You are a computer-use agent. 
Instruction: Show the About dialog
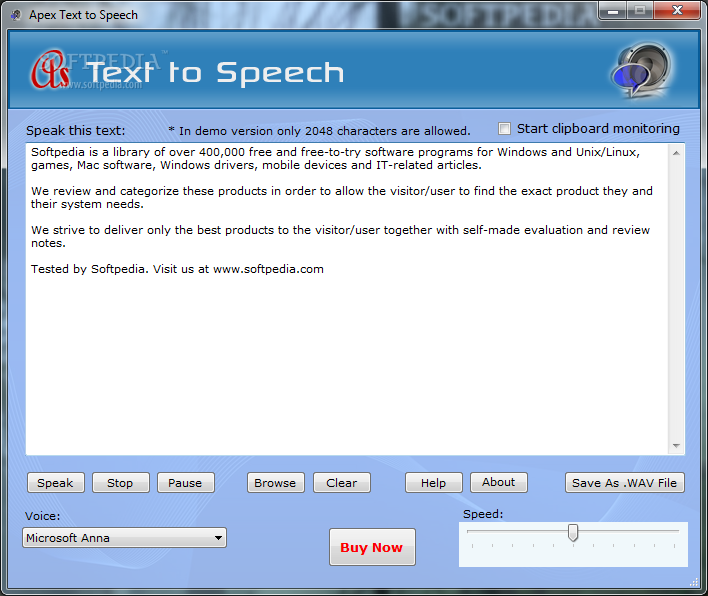(498, 482)
